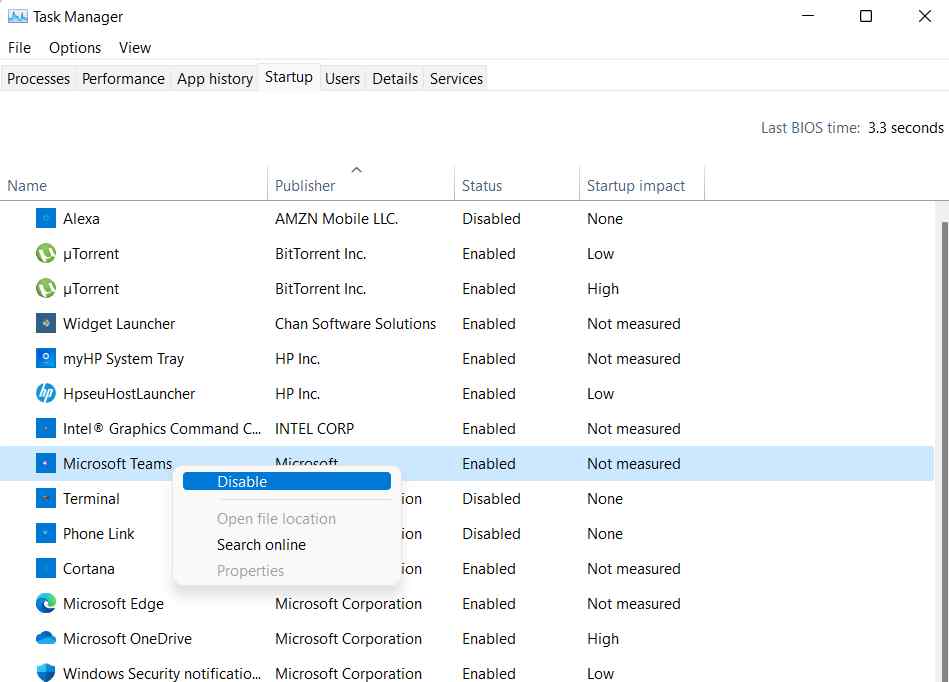Click the µTorrent icon with Low impact
This screenshot has height=682, width=949.
tap(45, 253)
